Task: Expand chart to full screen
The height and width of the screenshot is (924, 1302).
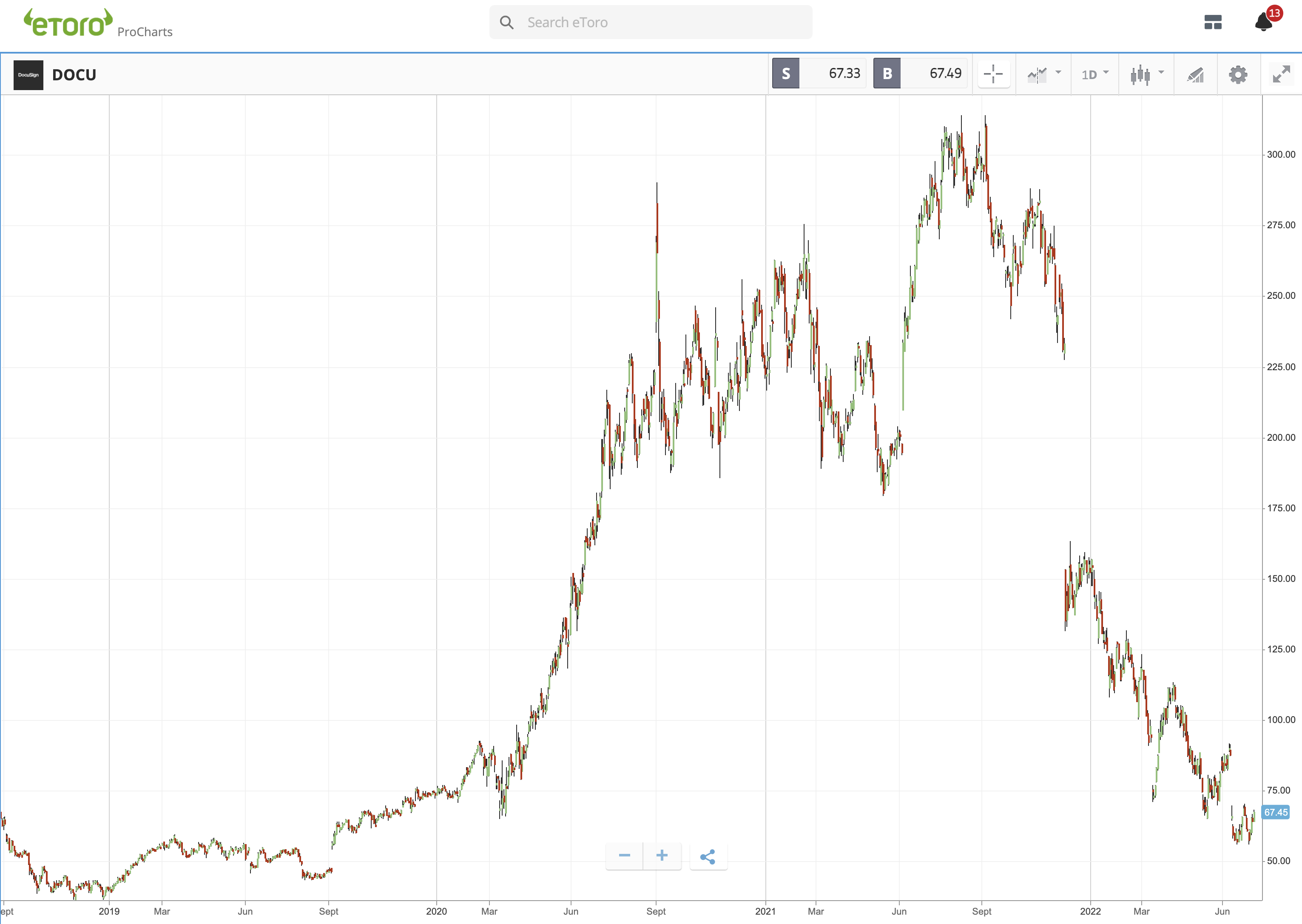Action: click(1281, 74)
